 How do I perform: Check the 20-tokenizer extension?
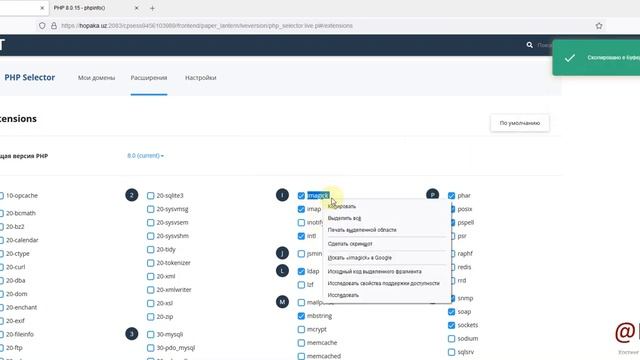tap(151, 263)
